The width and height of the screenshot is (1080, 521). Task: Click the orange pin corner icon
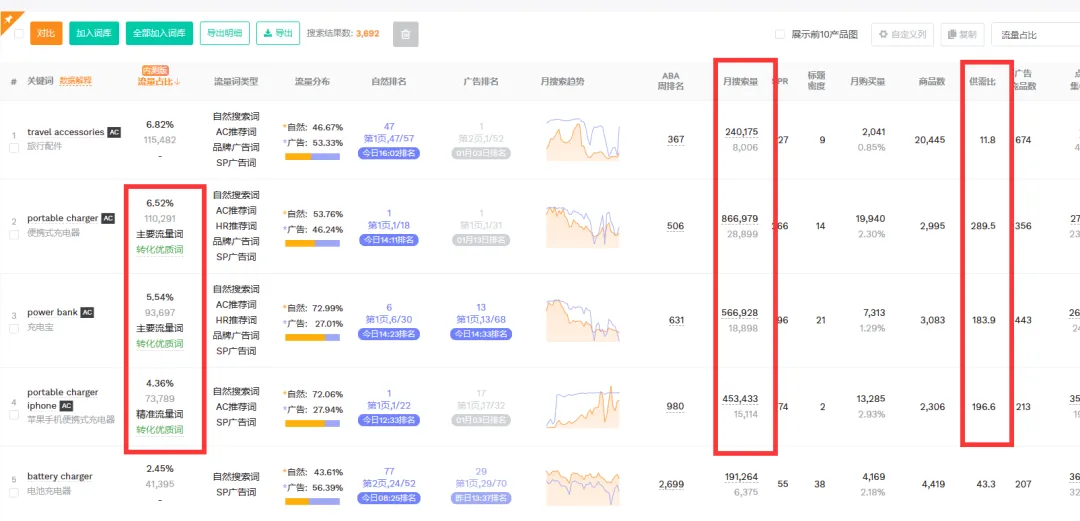(x=9, y=21)
